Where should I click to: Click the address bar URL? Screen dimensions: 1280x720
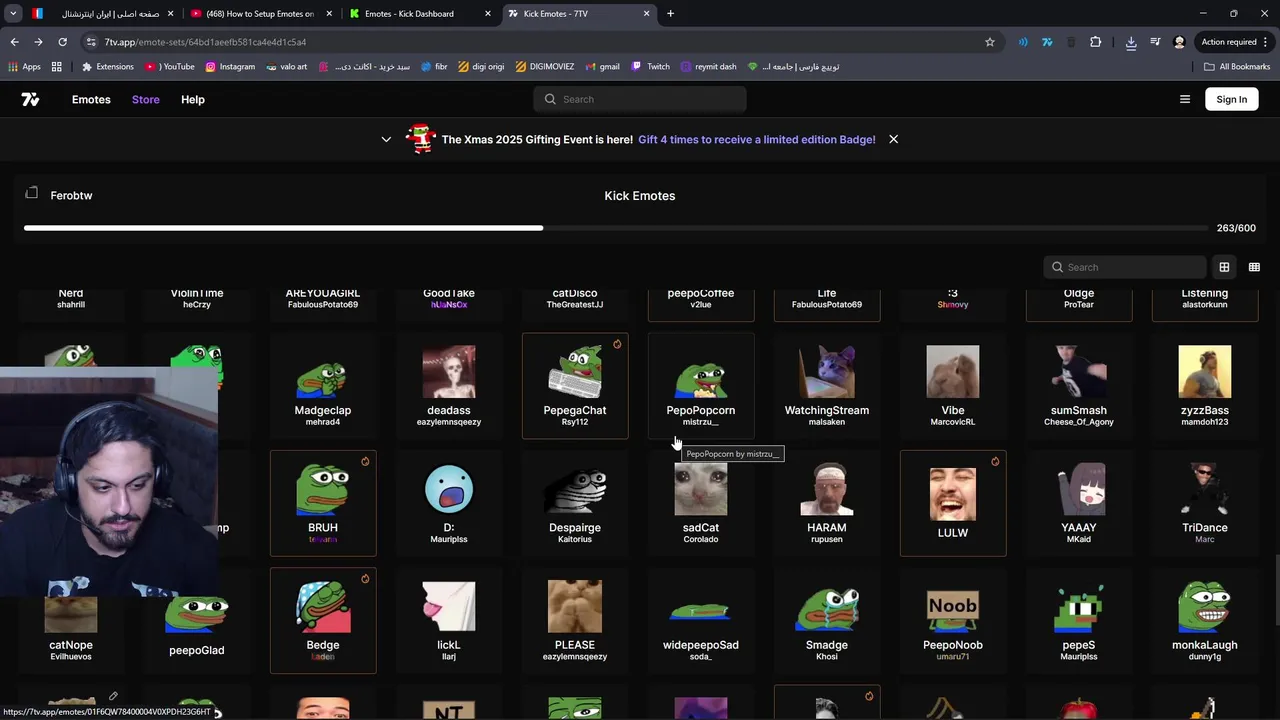click(x=205, y=42)
